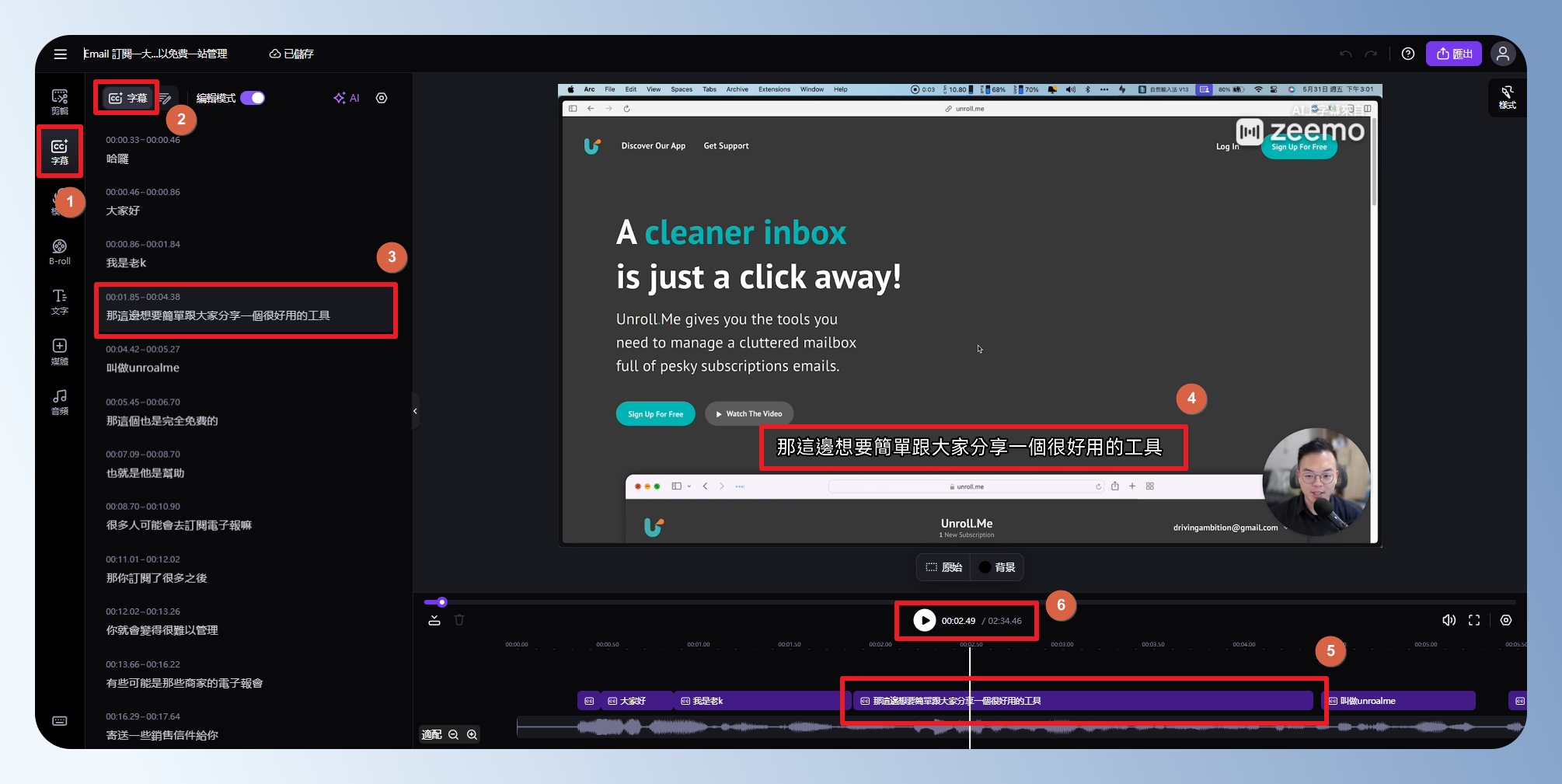Viewport: 1562px width, 784px height.
Task: Open the 剪輯 editing panel in sidebar
Action: (60, 101)
